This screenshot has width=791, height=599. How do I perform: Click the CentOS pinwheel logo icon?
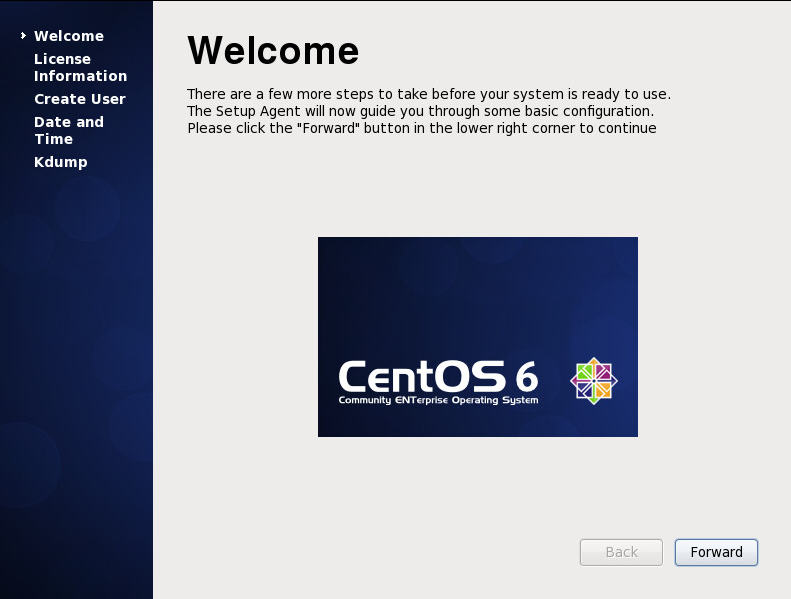pos(594,381)
